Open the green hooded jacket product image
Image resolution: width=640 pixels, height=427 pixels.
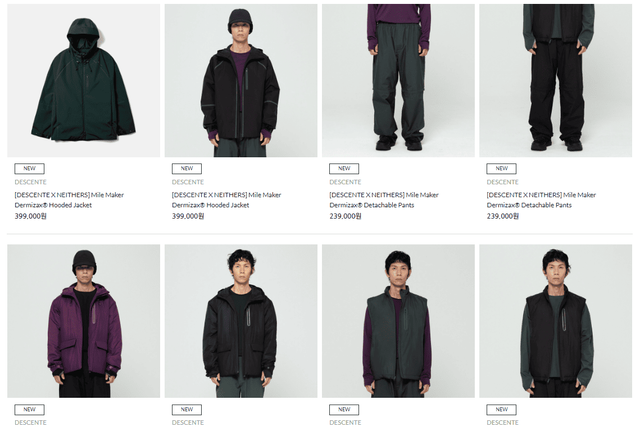83,80
